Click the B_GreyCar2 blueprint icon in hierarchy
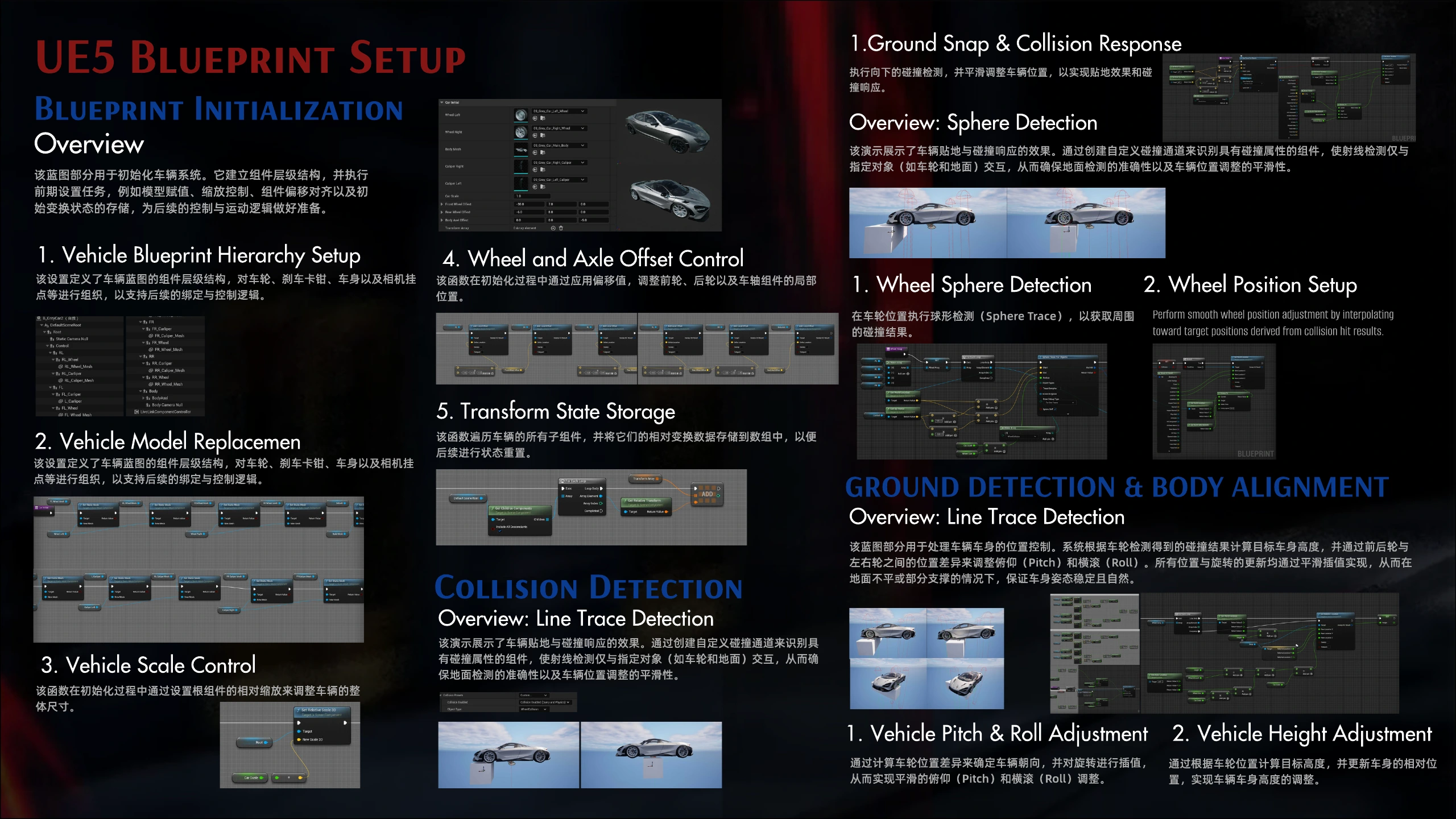 pos(39,318)
